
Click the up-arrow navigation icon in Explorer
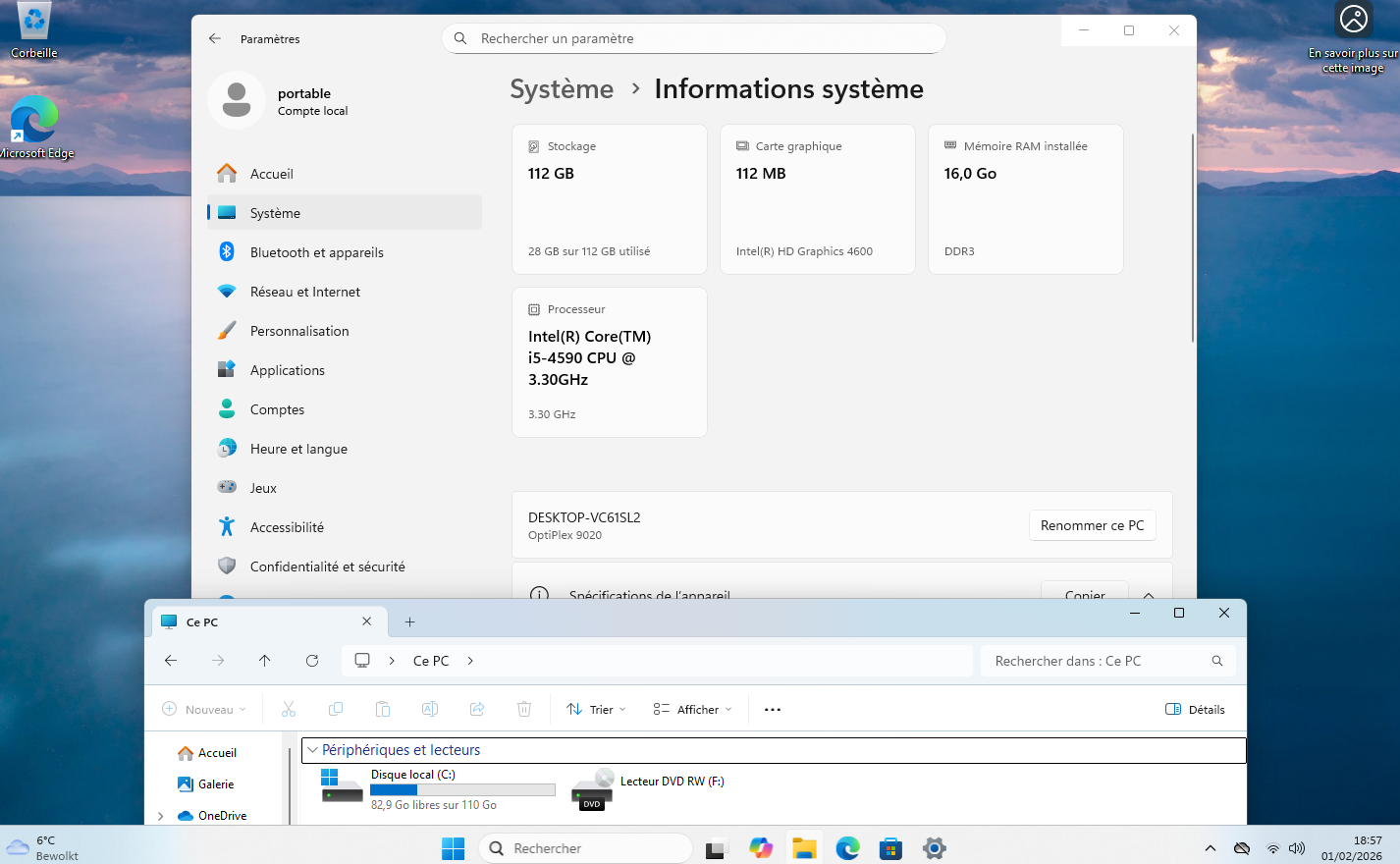[265, 661]
